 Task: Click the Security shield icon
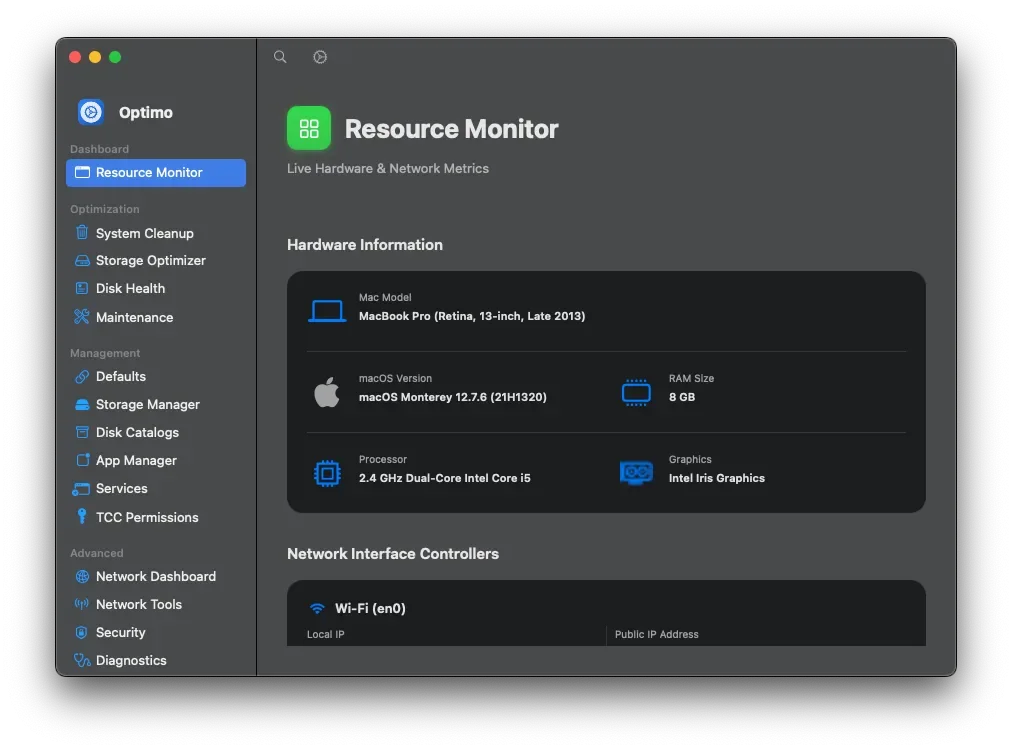pos(81,633)
